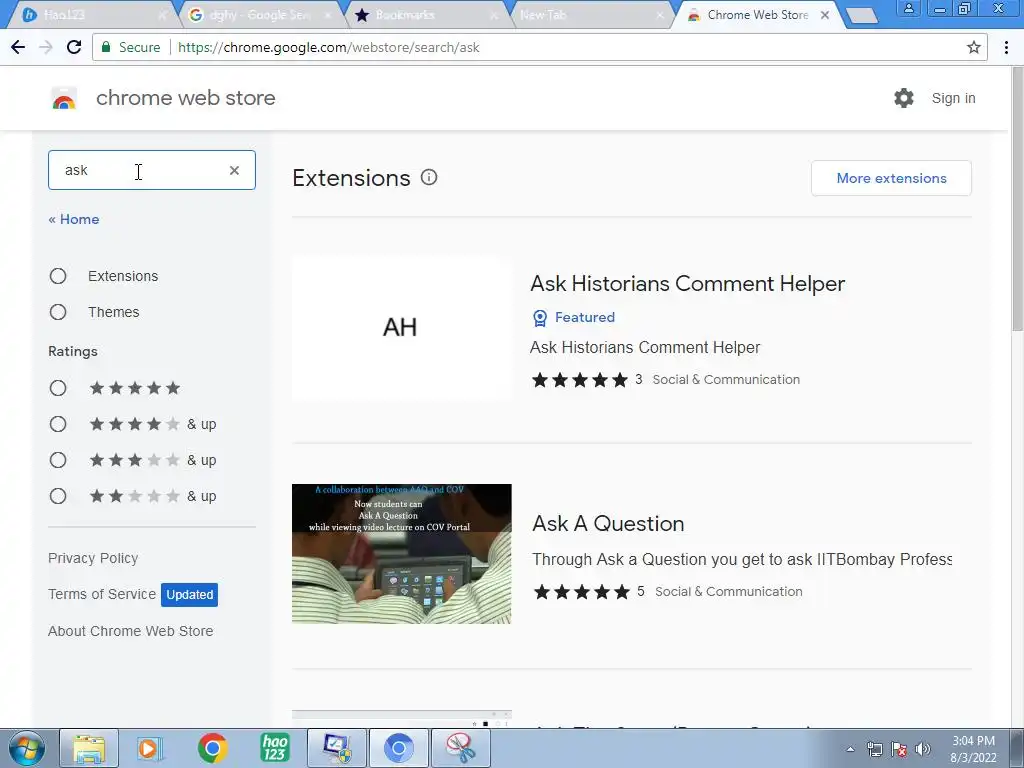The image size is (1024, 768).
Task: Open the Windows Start menu
Action: 25,748
